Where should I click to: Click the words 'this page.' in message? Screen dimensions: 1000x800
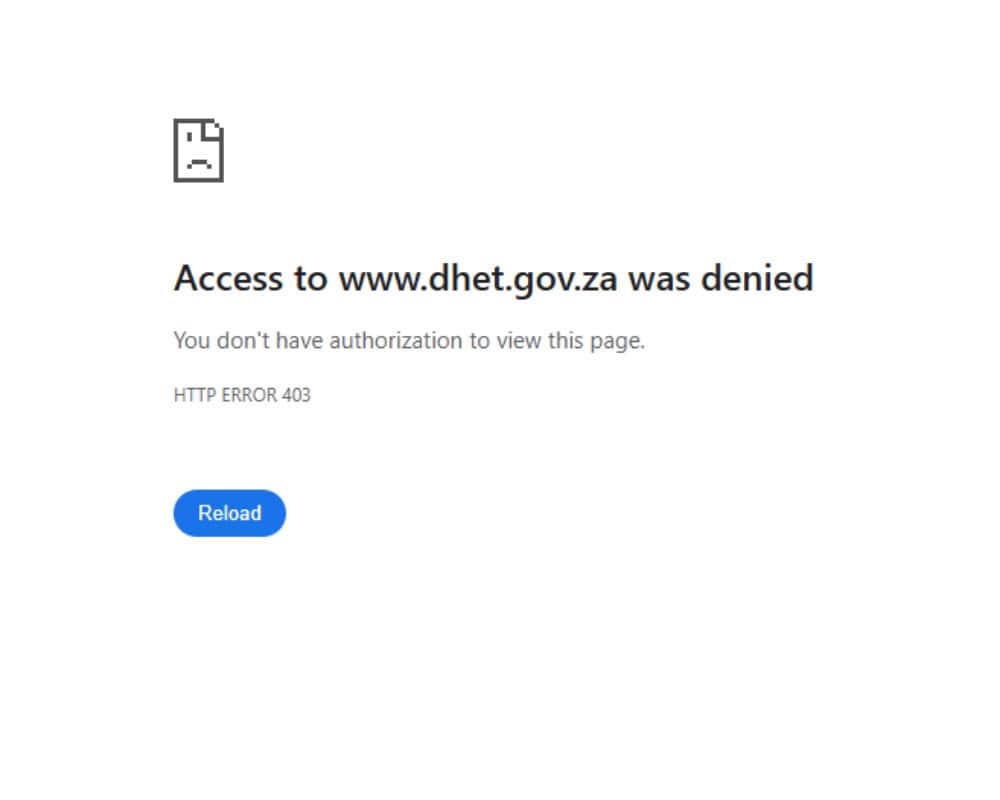[x=596, y=341]
